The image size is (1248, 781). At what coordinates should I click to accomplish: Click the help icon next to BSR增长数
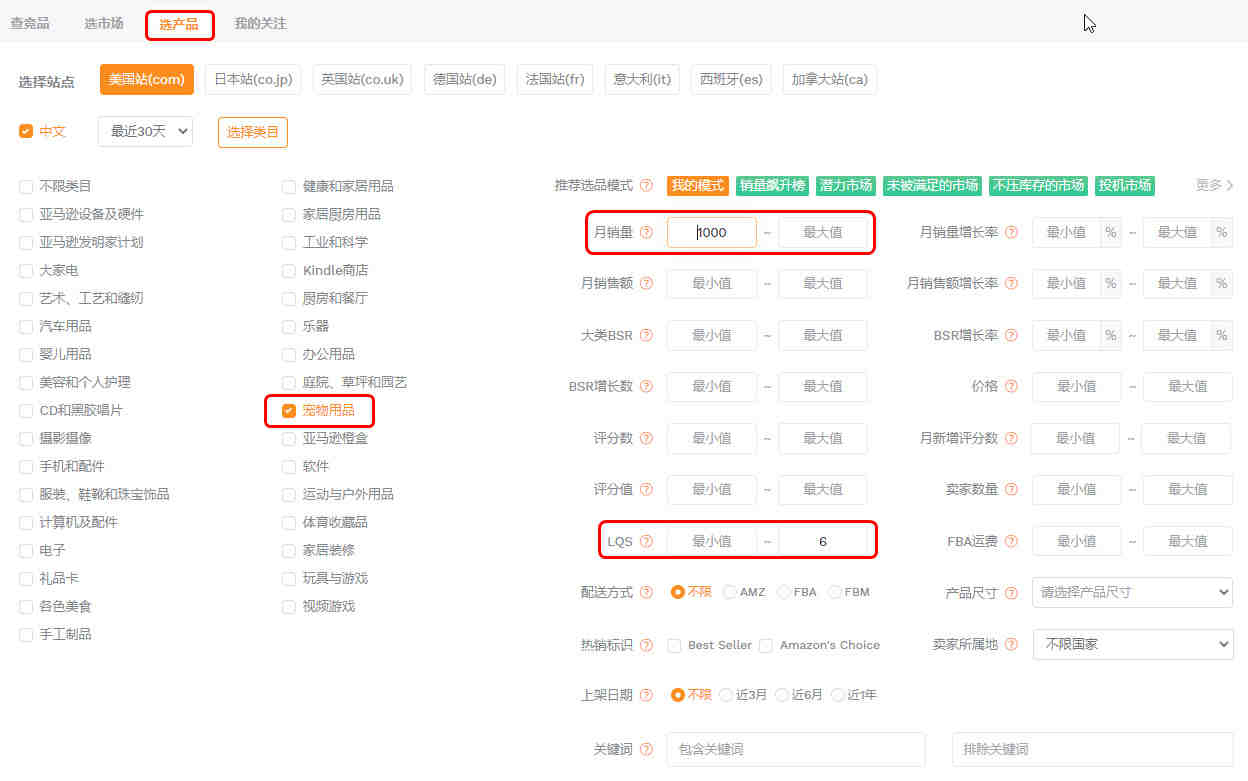click(x=646, y=386)
